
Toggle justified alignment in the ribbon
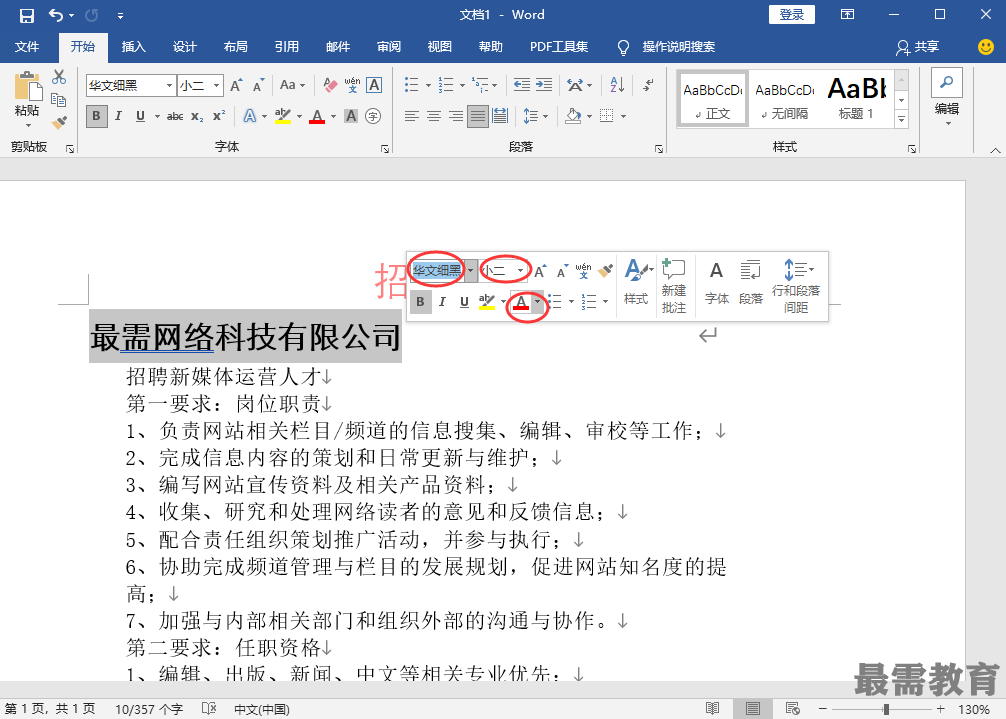[477, 116]
